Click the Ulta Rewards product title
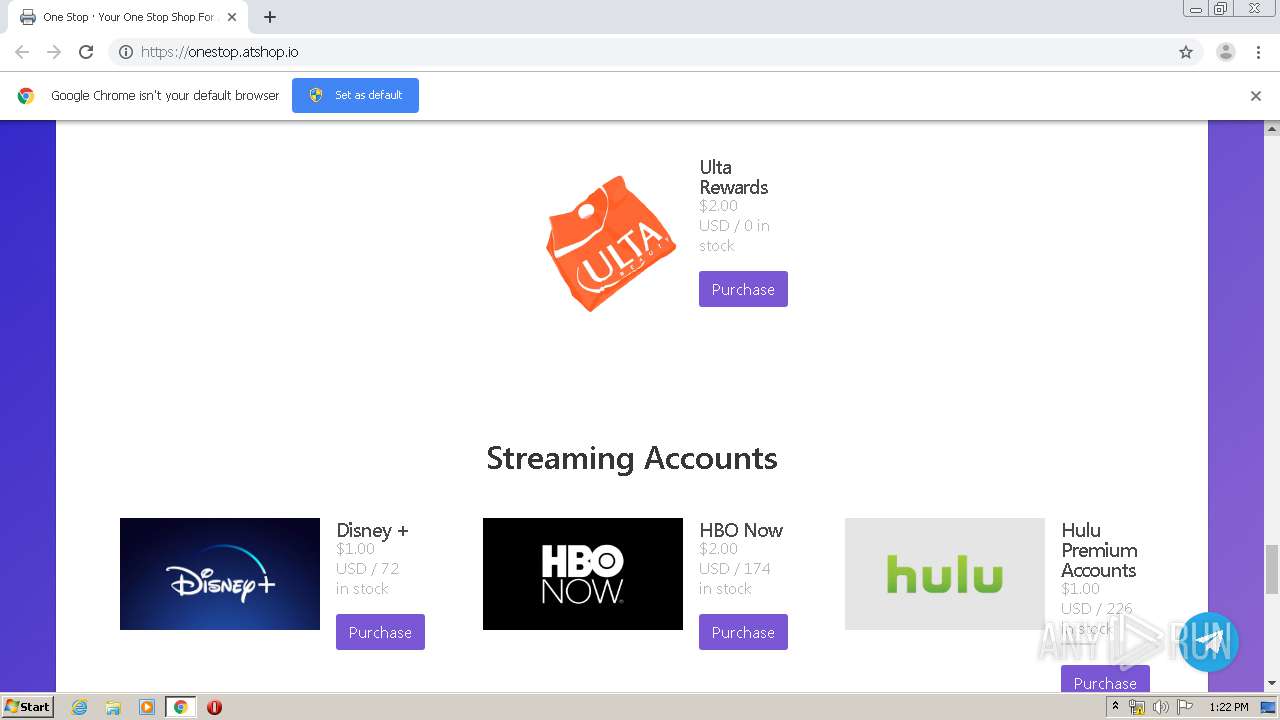Screen dimensions: 1280x720 click(734, 177)
